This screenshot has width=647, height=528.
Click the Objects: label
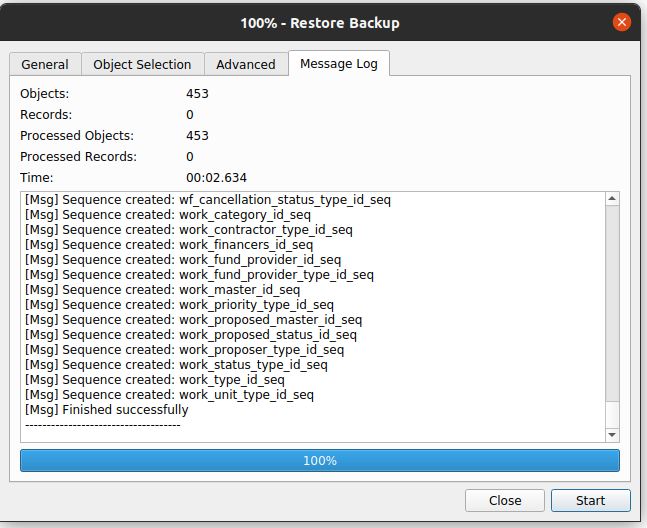[45, 94]
